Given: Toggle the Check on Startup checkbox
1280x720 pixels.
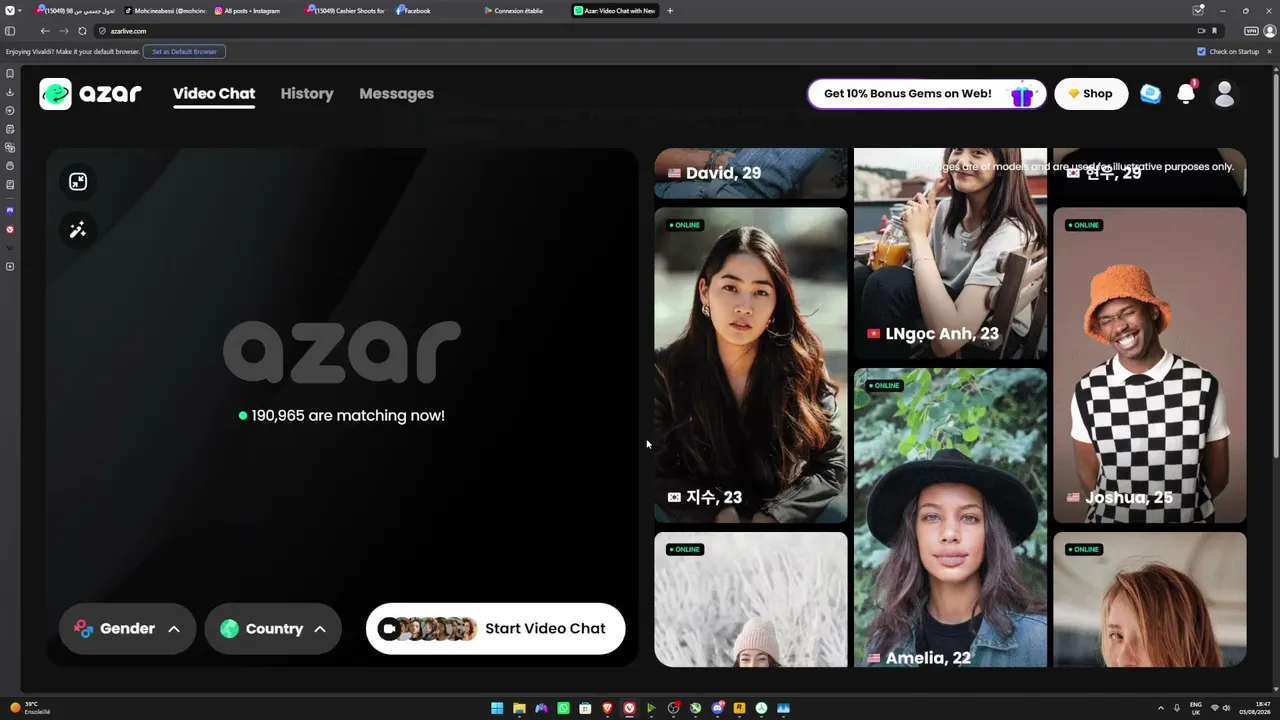Looking at the screenshot, I should (x=1202, y=51).
